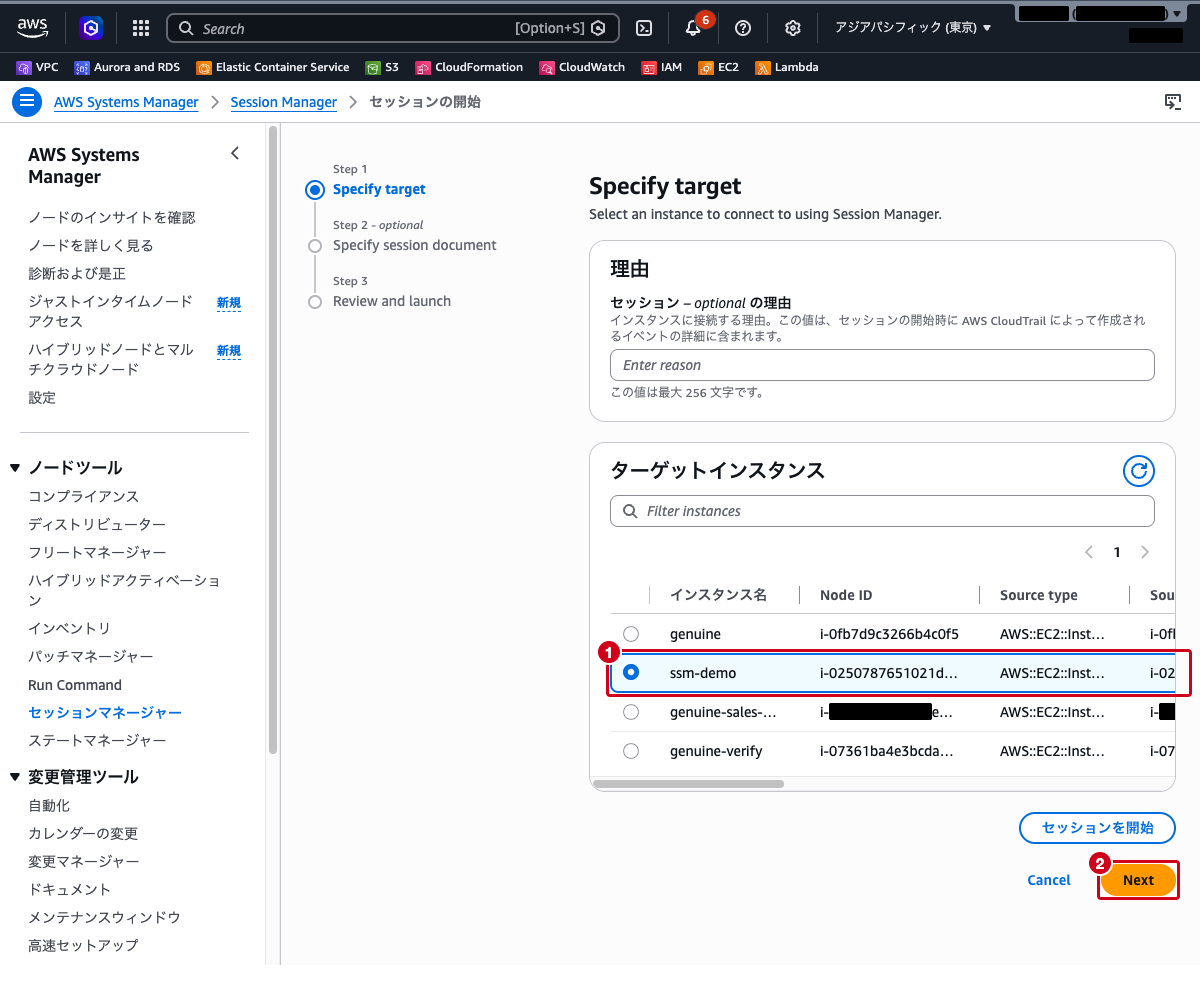
Task: Collapse the ノードツール section
Action: (16, 468)
